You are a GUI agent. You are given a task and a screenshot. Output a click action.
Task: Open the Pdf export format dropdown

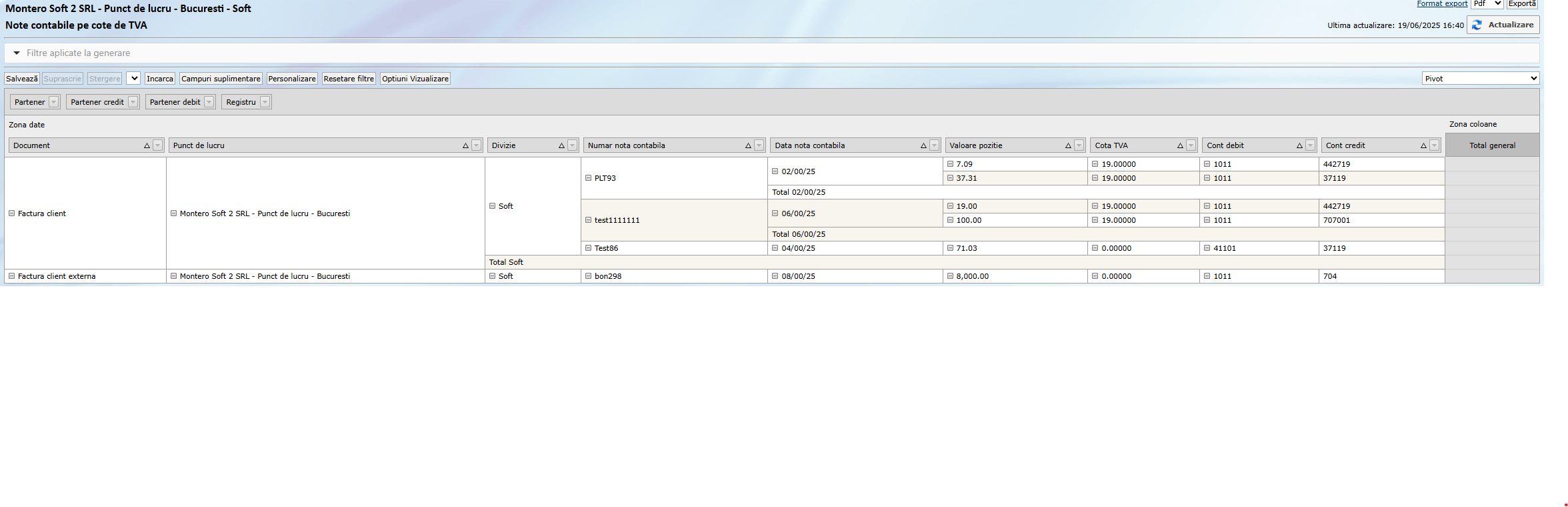1487,4
